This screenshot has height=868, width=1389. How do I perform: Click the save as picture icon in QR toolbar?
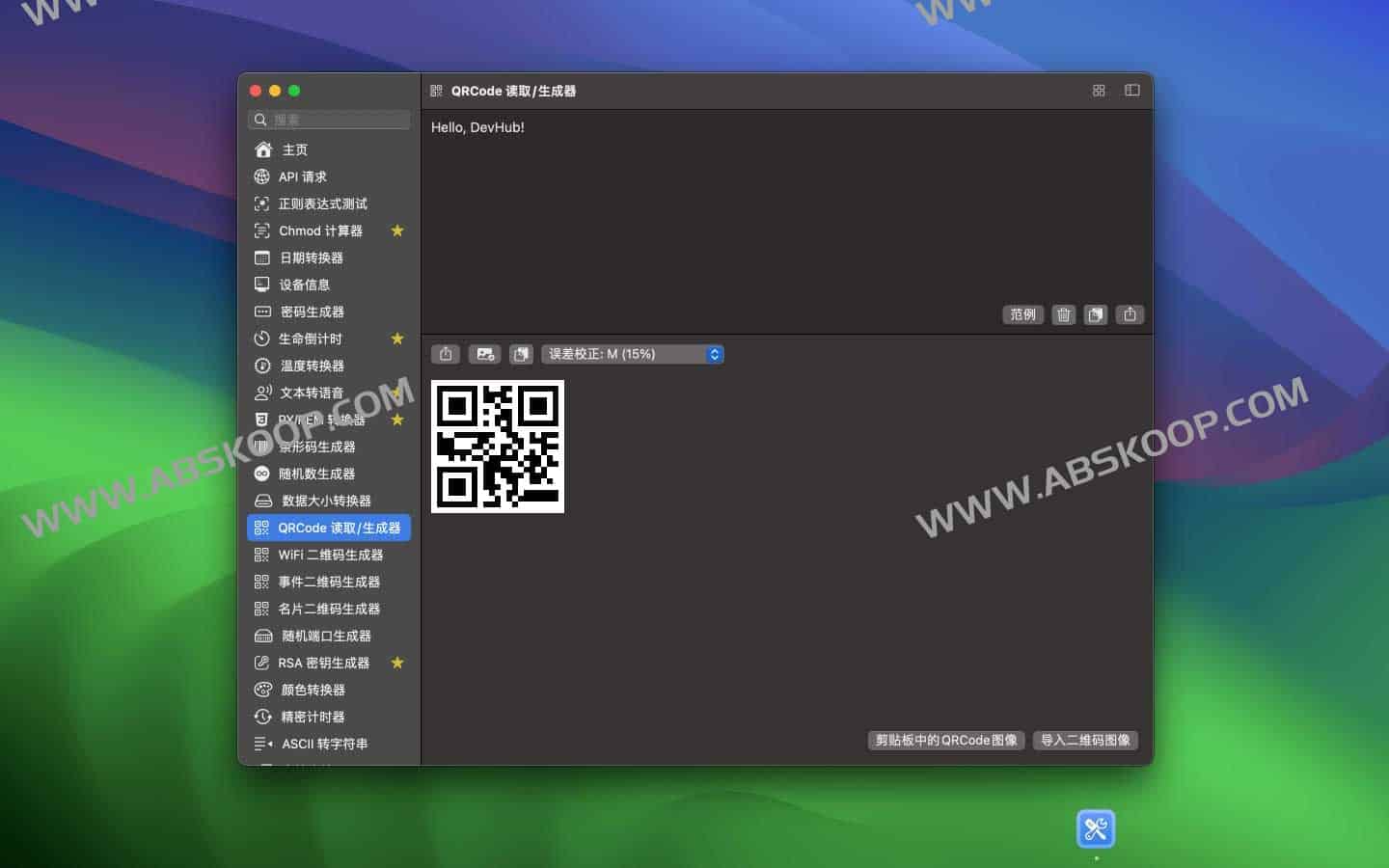484,354
